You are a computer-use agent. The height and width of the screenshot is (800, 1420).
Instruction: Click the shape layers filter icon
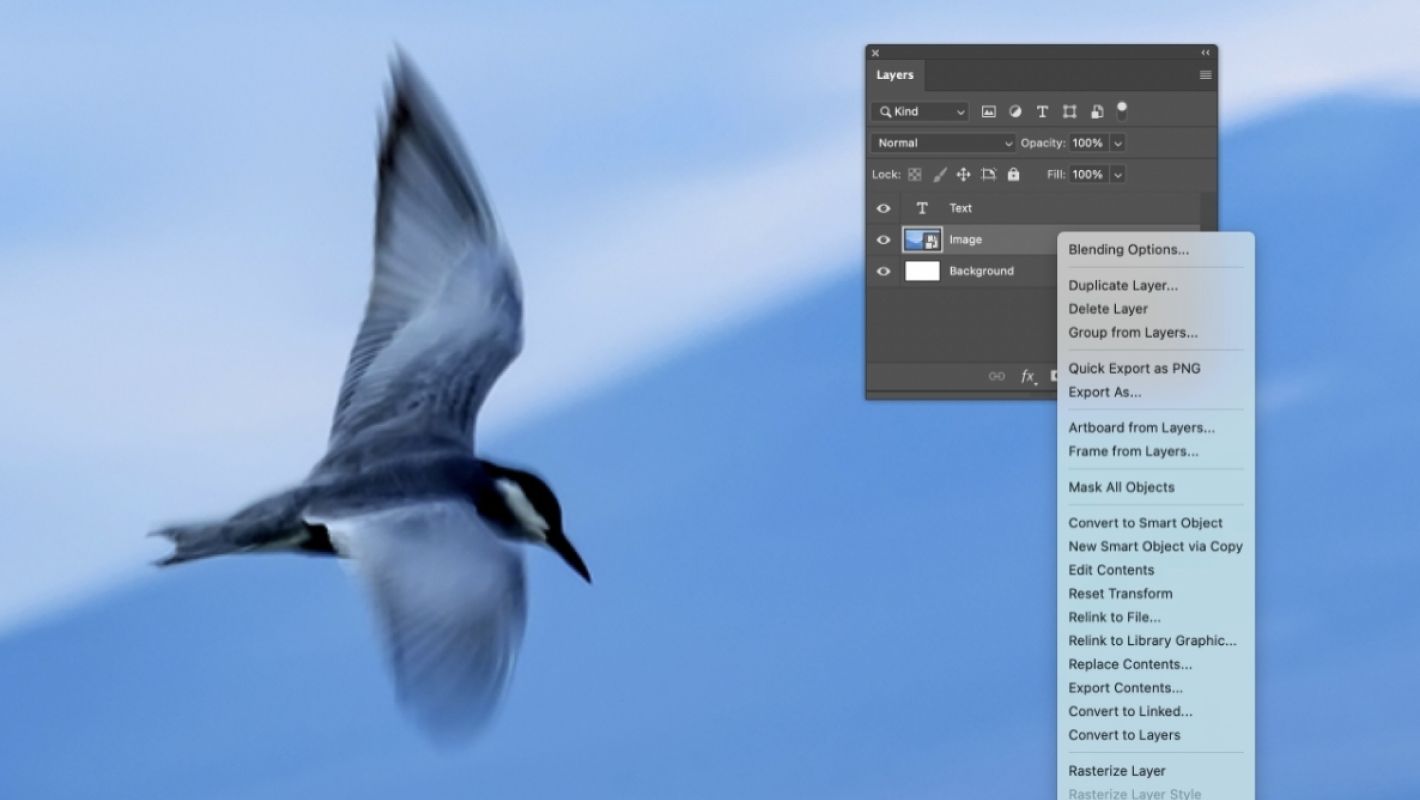[1068, 111]
